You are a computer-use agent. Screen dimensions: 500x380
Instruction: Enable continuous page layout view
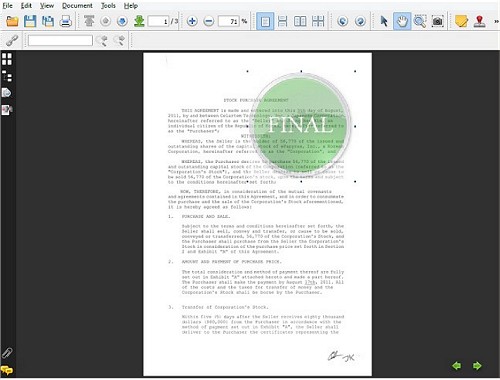coord(282,21)
